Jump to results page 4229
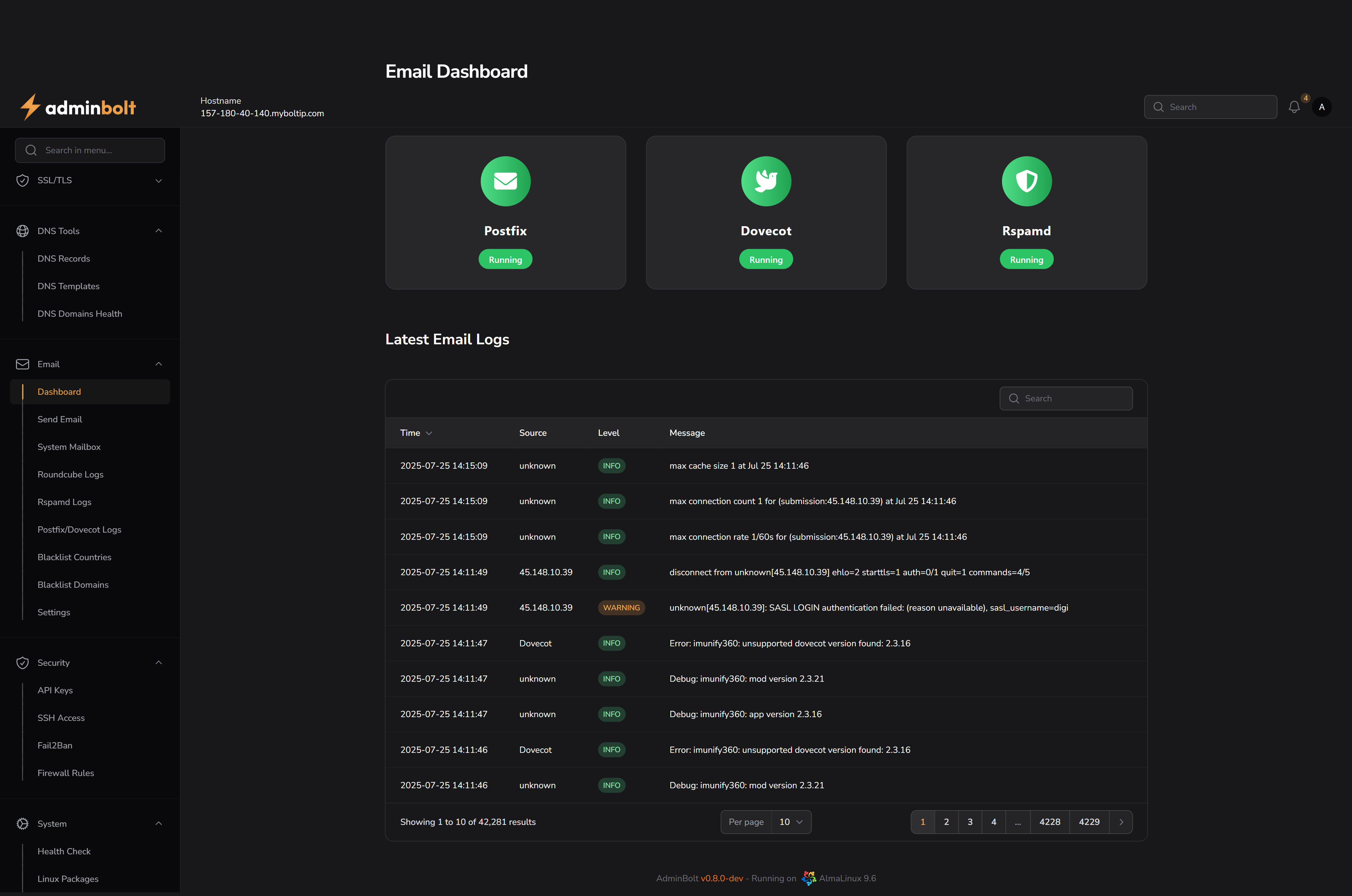1352x896 pixels. tap(1089, 822)
